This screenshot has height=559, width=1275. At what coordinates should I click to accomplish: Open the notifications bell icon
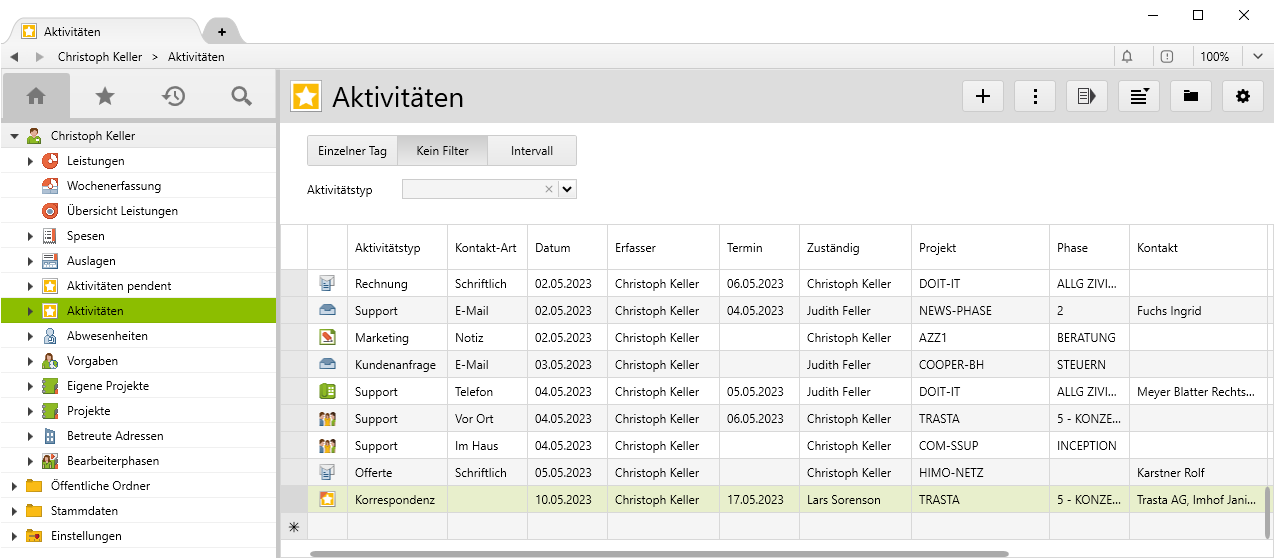point(1128,57)
